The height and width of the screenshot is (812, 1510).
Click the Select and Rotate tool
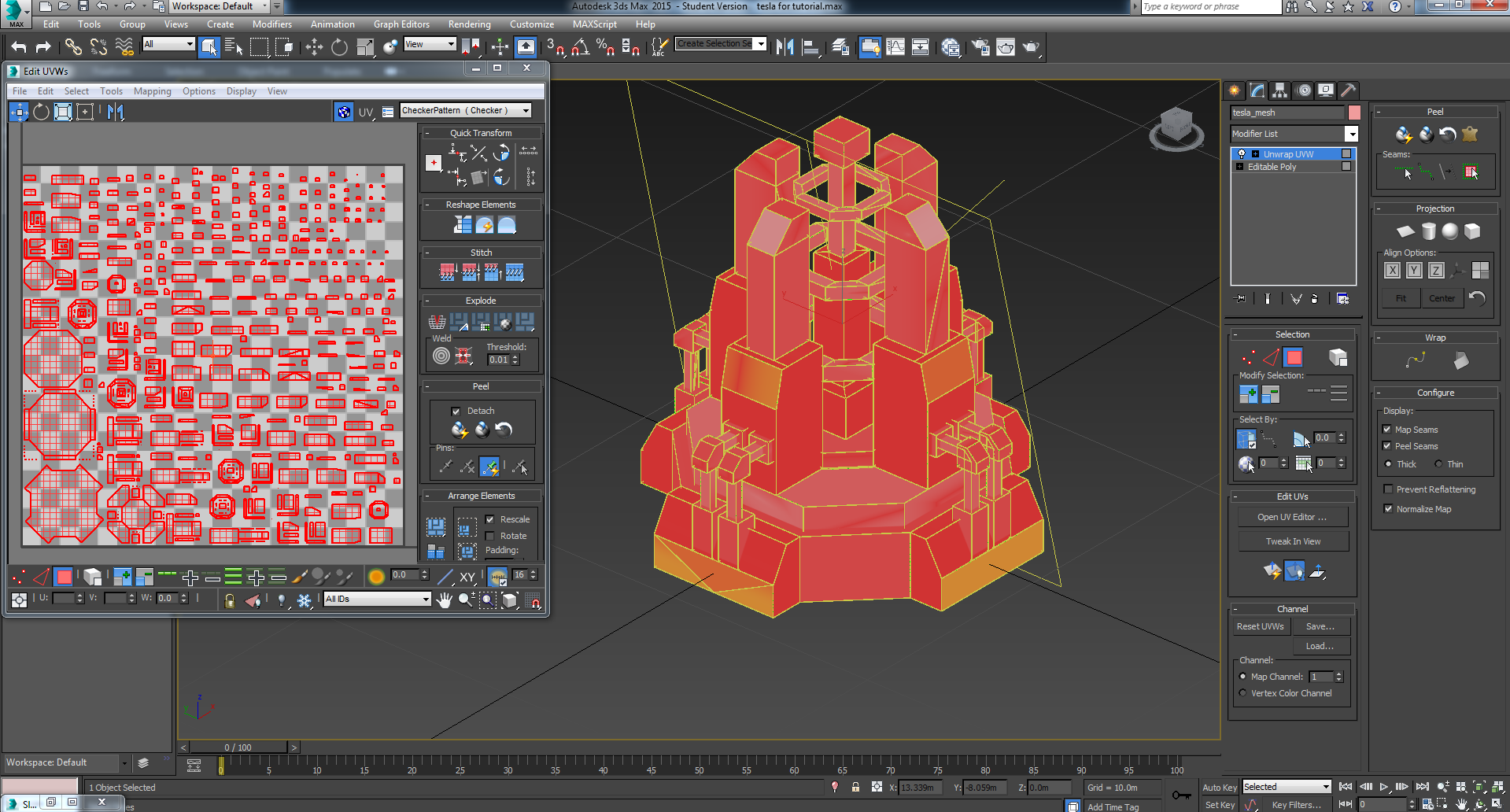339,47
